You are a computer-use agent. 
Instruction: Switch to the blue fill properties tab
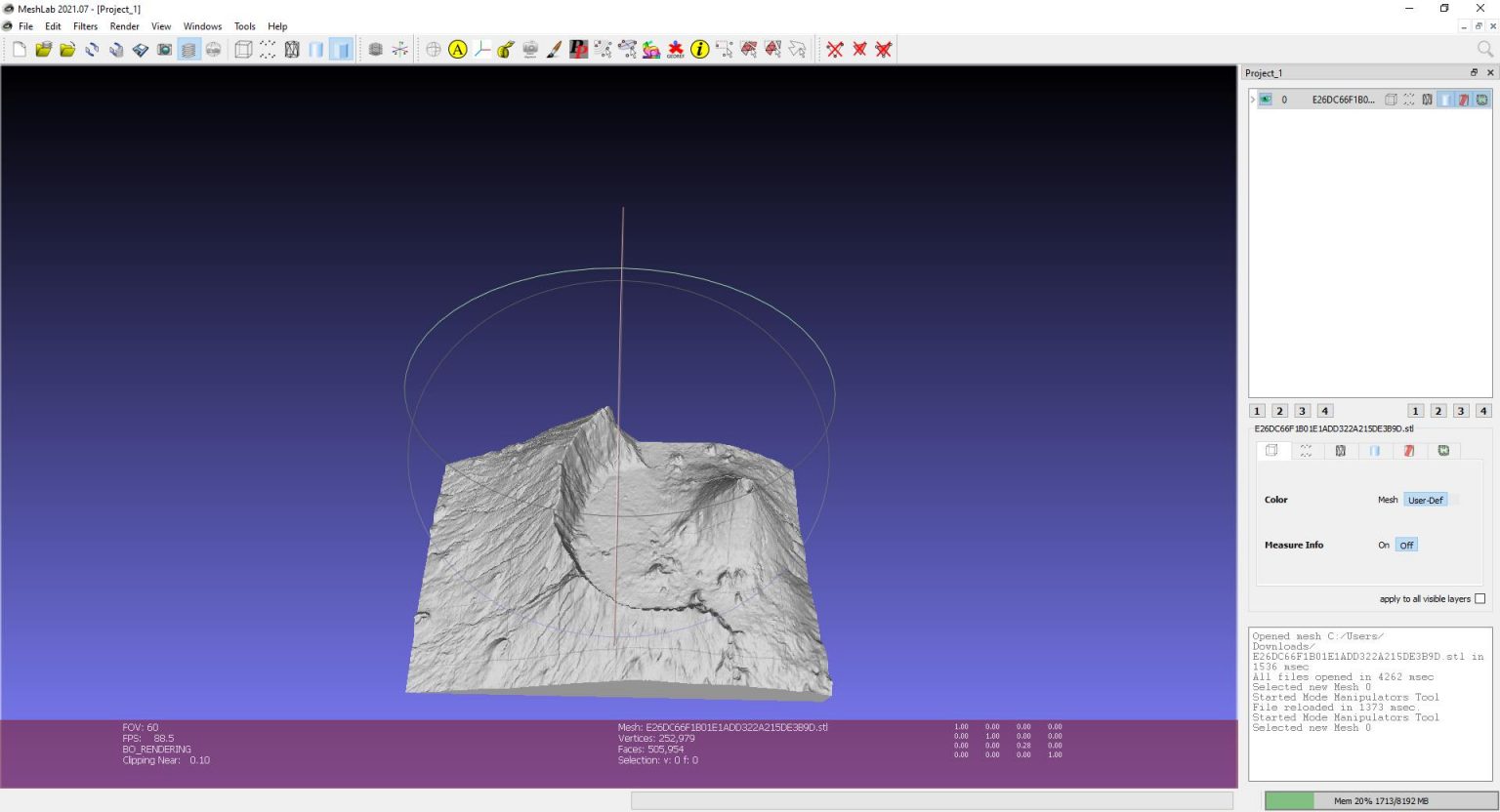[1375, 450]
